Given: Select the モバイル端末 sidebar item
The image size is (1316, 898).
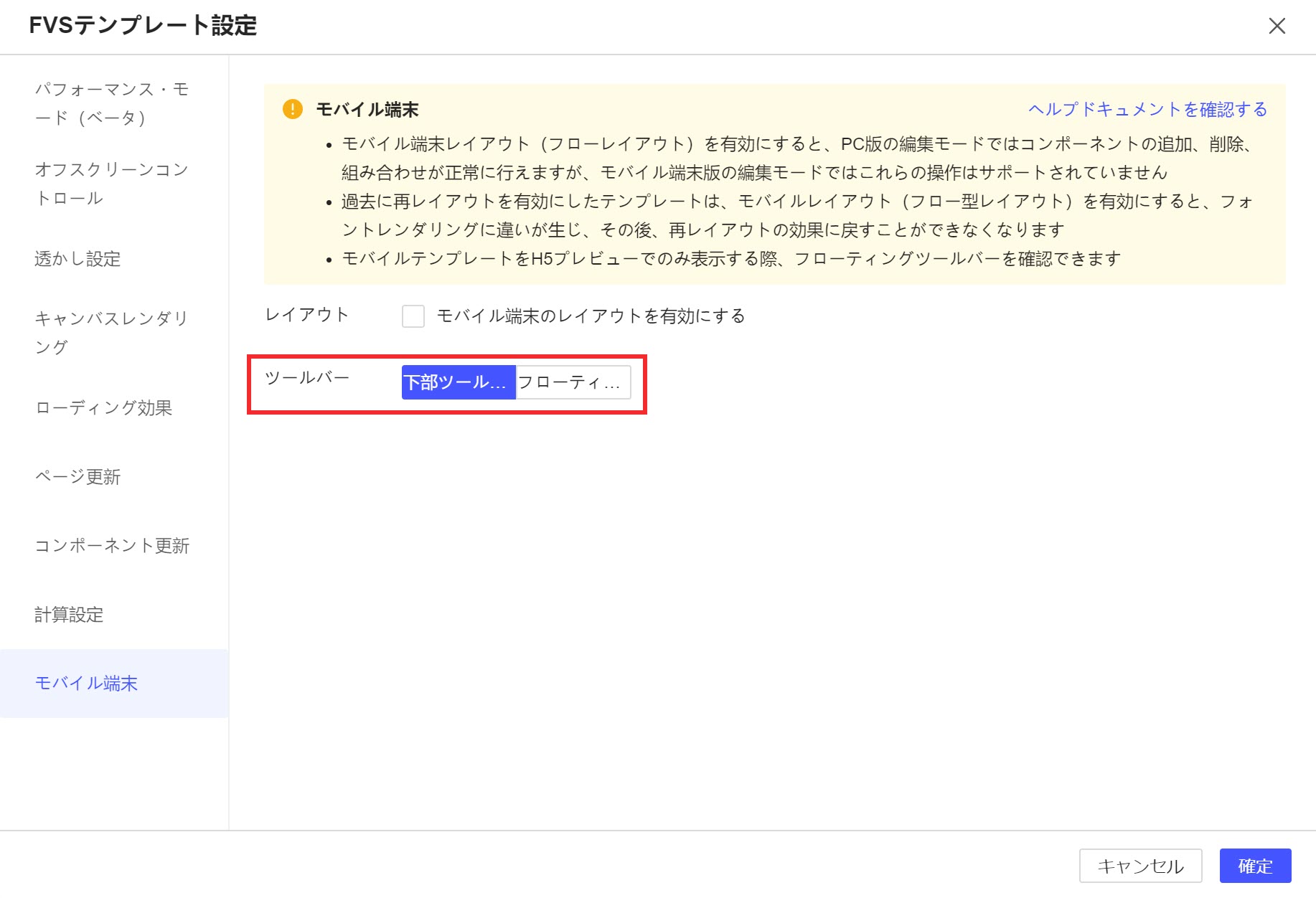Looking at the screenshot, I should click(114, 683).
